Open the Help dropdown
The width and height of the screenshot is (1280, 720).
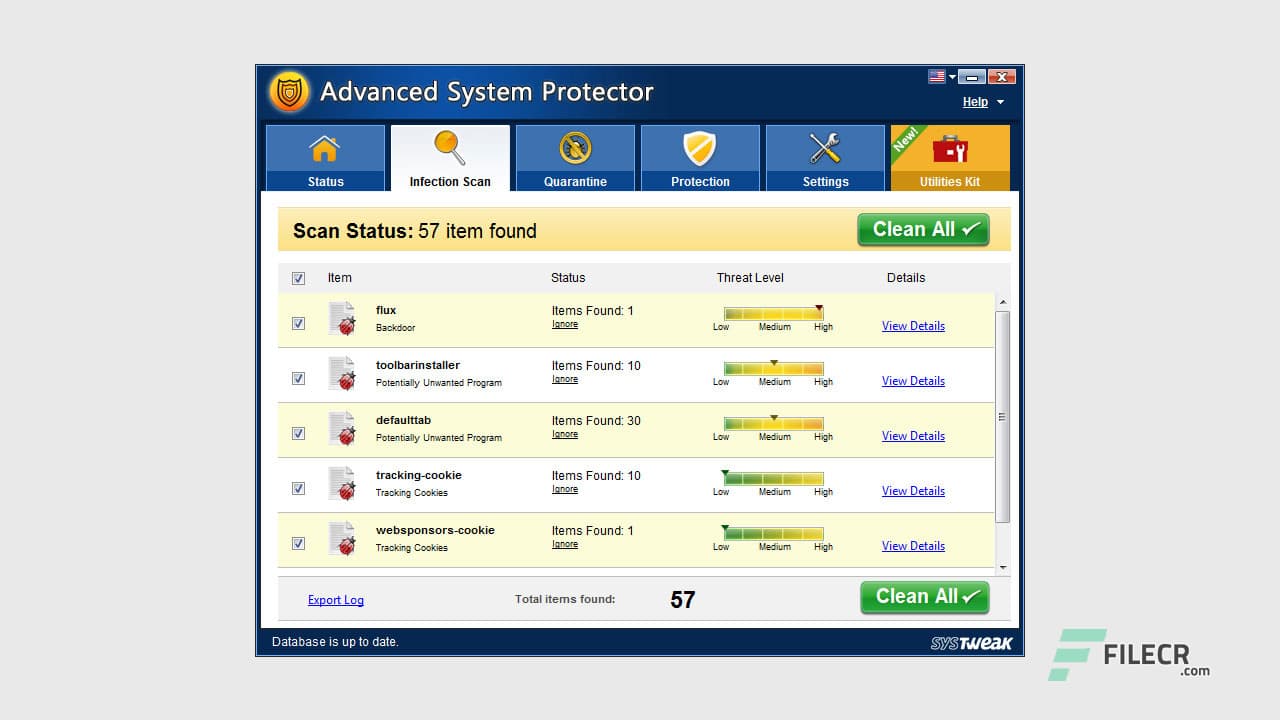coord(974,101)
